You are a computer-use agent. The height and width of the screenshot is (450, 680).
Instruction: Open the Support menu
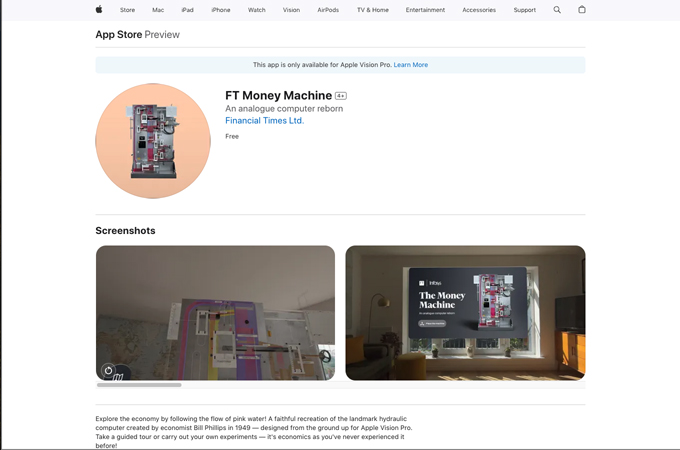[525, 10]
